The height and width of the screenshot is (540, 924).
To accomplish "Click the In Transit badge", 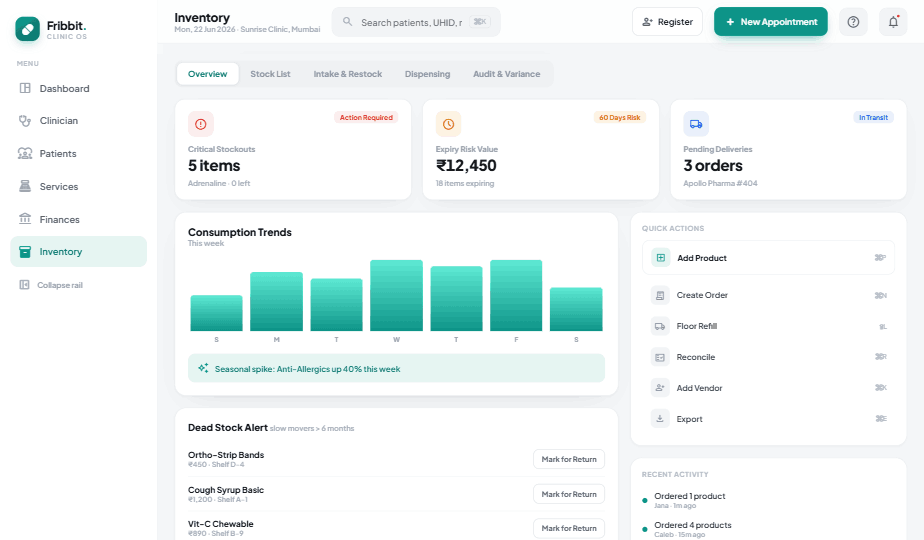I will (x=873, y=117).
